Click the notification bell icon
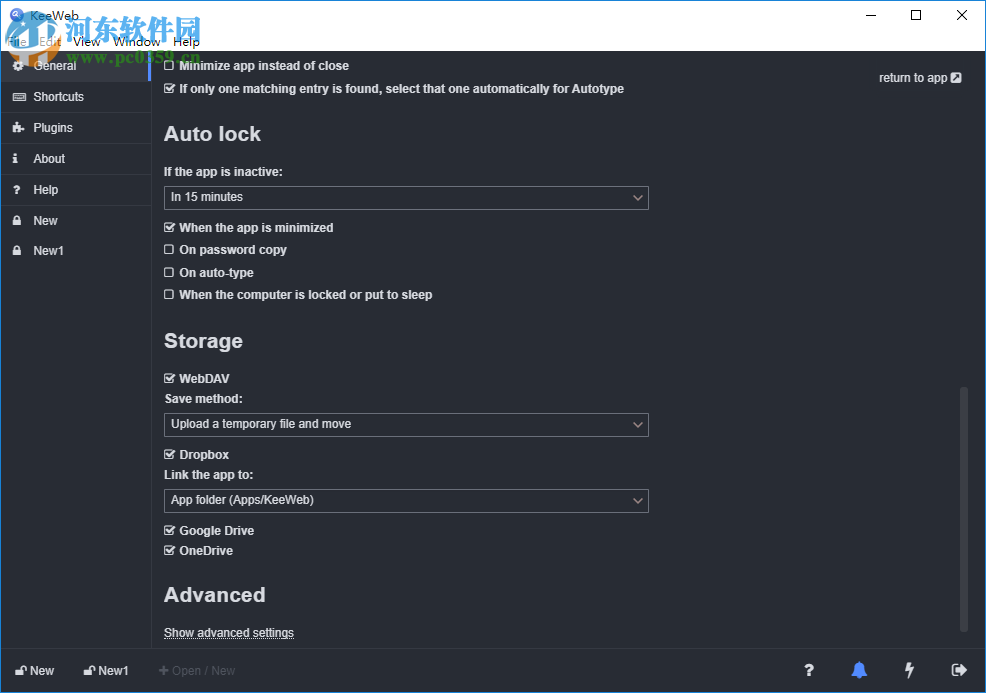 (x=859, y=670)
